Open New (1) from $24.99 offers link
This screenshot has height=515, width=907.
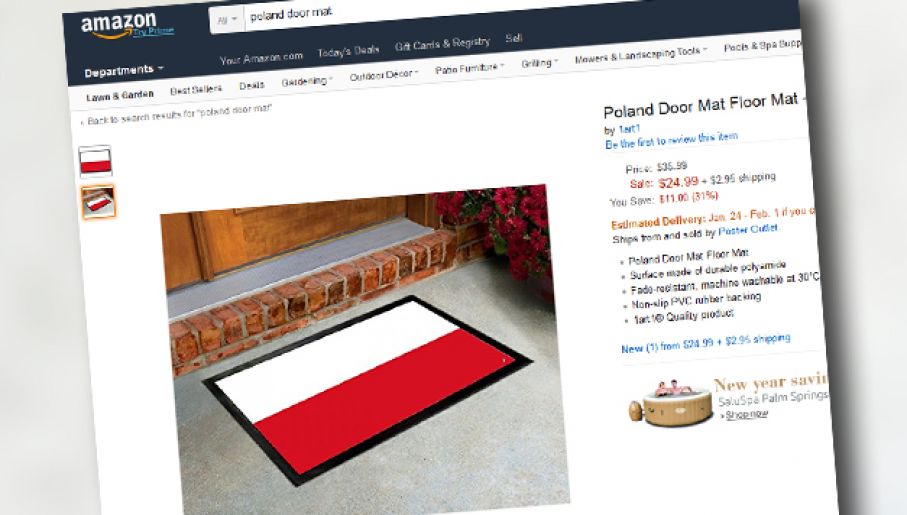pyautogui.click(x=706, y=343)
